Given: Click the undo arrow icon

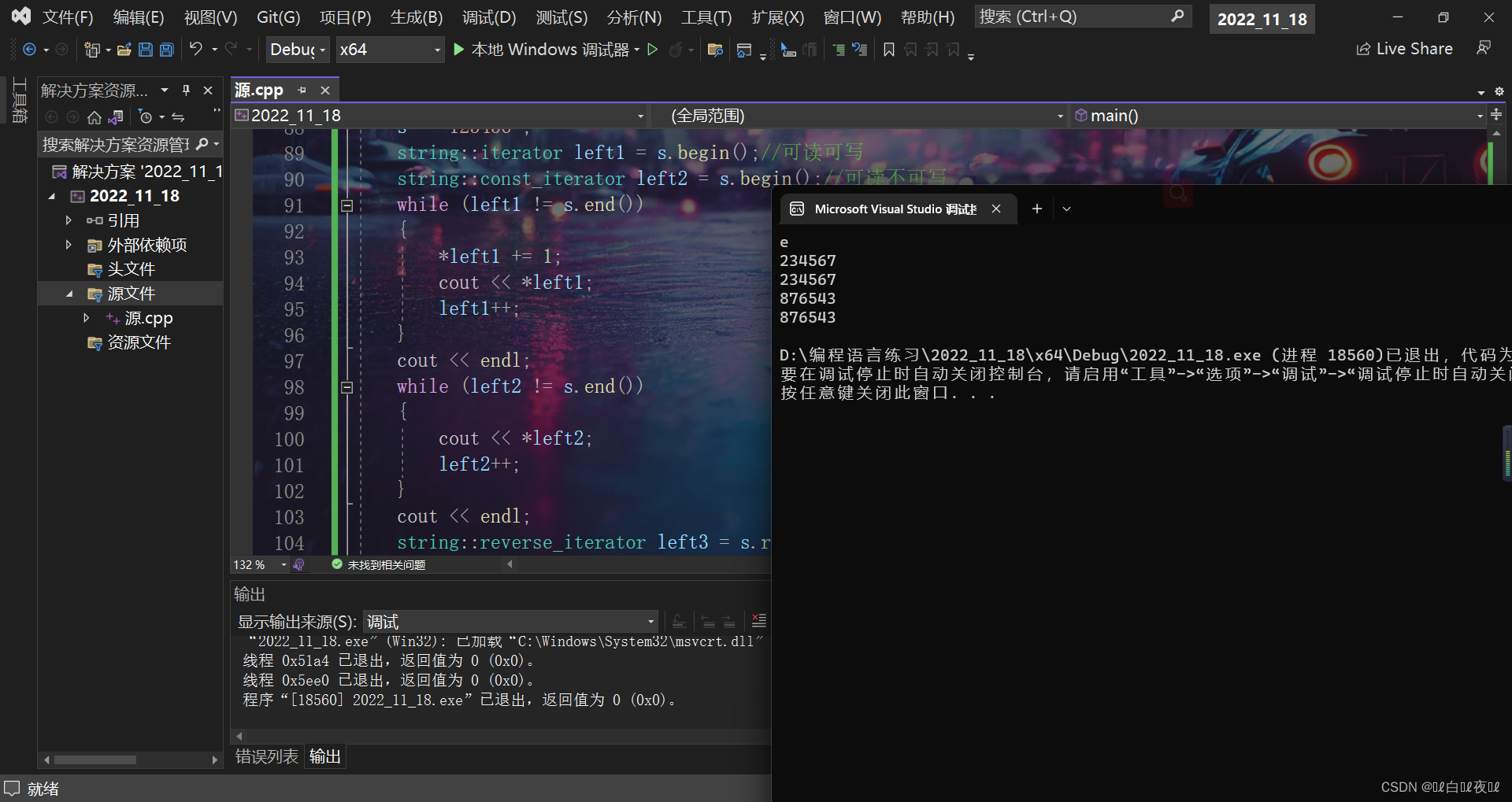Looking at the screenshot, I should click(196, 49).
